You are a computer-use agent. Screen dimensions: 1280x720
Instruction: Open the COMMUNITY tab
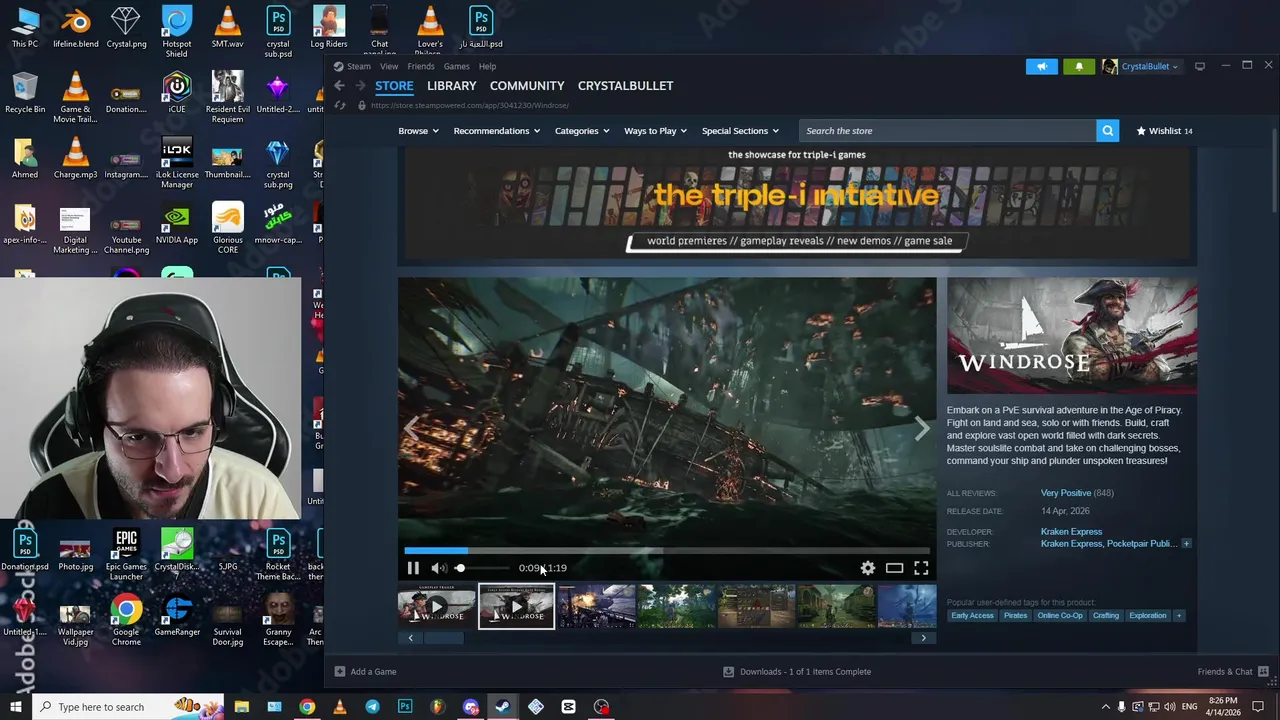tap(527, 86)
